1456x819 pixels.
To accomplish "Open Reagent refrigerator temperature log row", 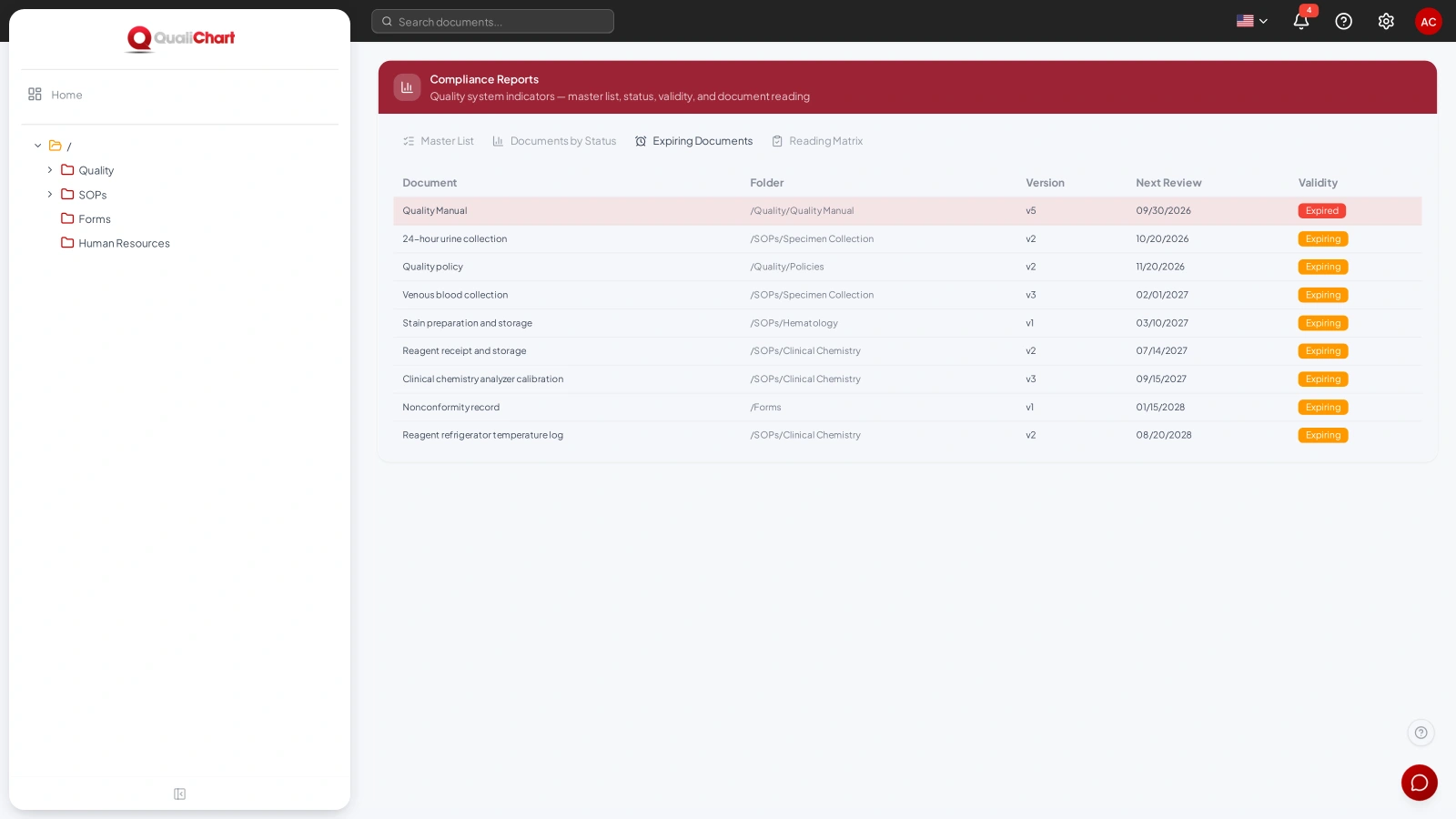I will [907, 435].
